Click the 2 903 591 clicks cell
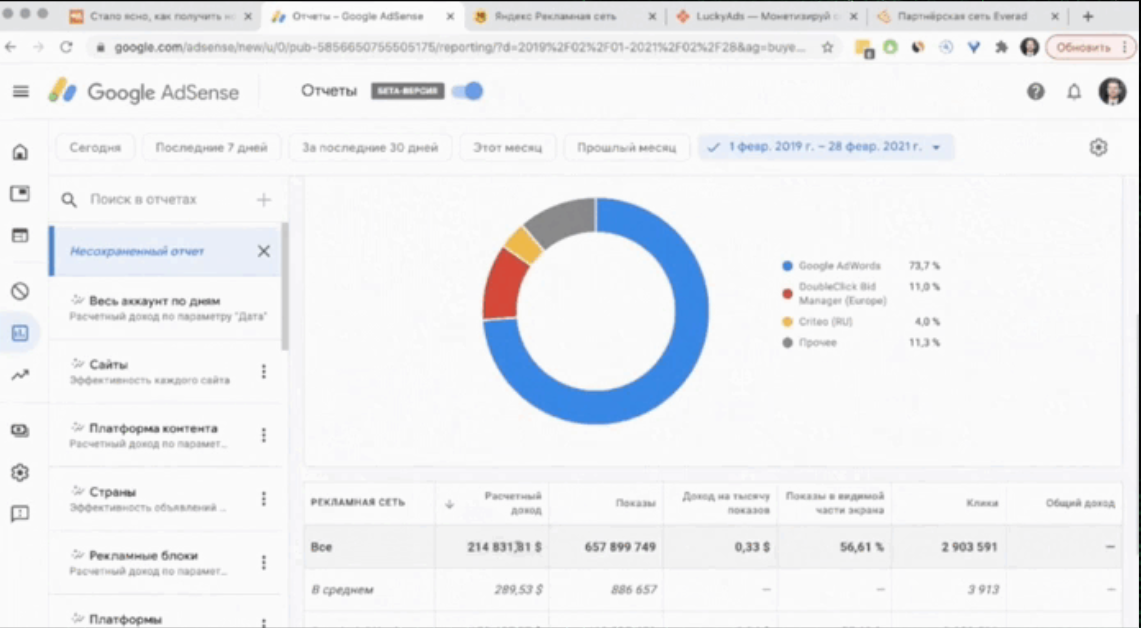Image resolution: width=1141 pixels, height=628 pixels. 969,546
